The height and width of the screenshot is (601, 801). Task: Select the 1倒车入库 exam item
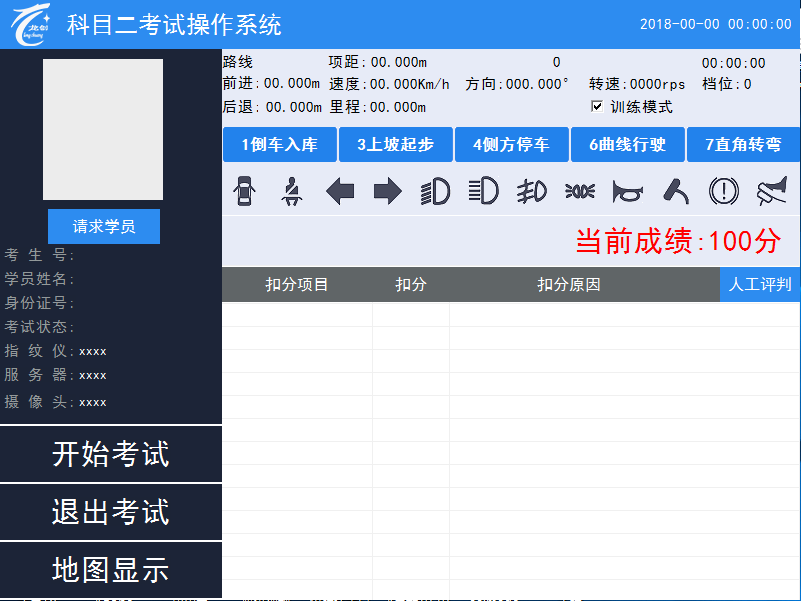[279, 145]
